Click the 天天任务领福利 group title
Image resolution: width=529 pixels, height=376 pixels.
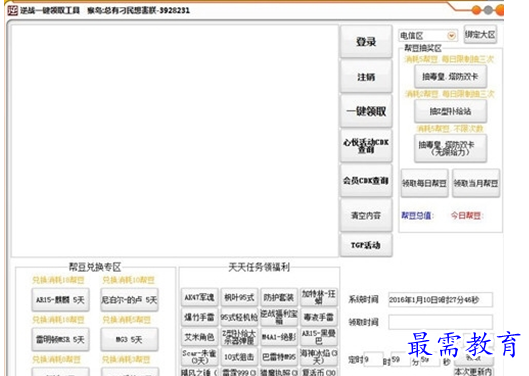coord(259,267)
